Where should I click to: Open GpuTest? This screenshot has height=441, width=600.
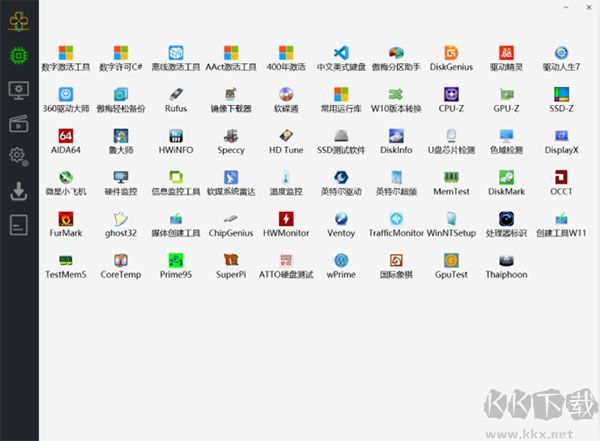pyautogui.click(x=451, y=266)
